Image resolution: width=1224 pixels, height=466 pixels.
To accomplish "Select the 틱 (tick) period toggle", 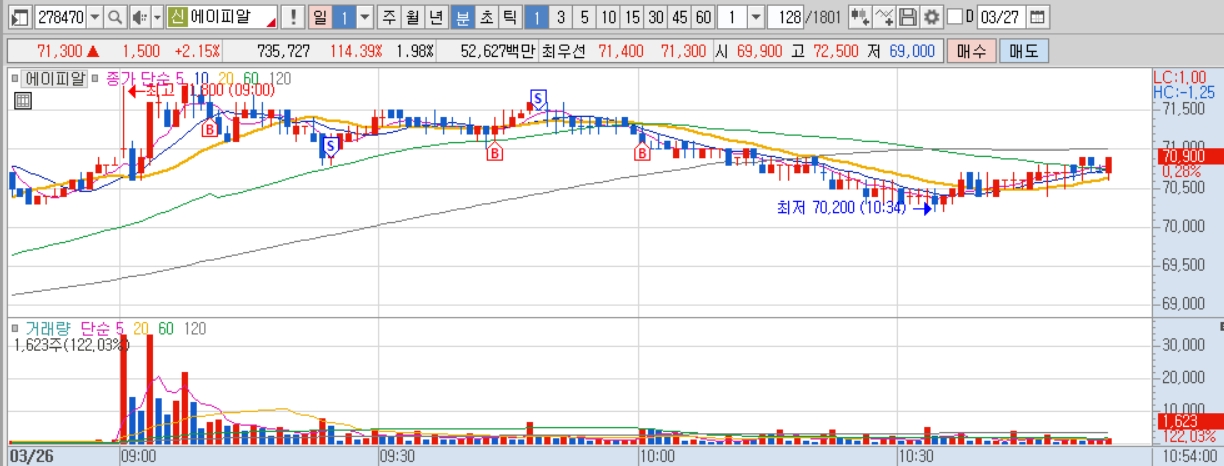I will pyautogui.click(x=509, y=17).
